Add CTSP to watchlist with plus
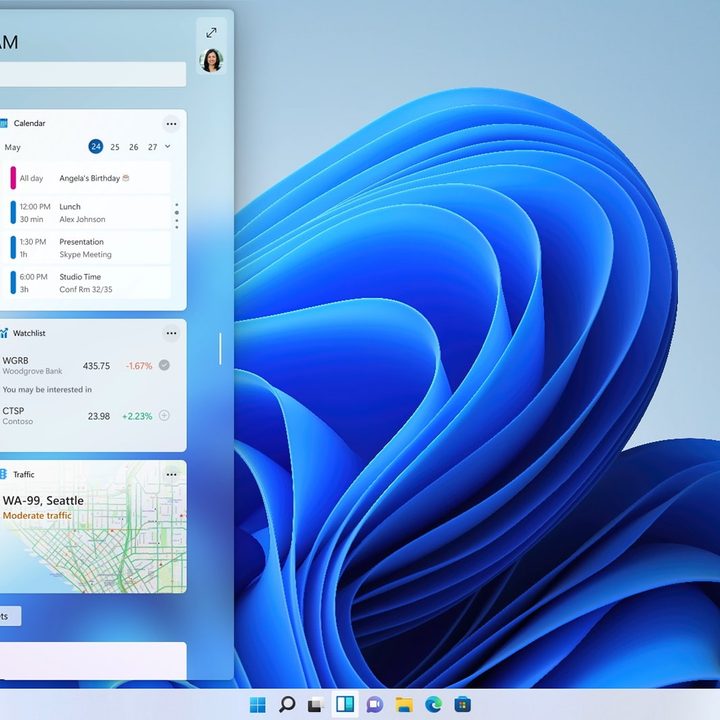This screenshot has width=720, height=720. (x=164, y=416)
